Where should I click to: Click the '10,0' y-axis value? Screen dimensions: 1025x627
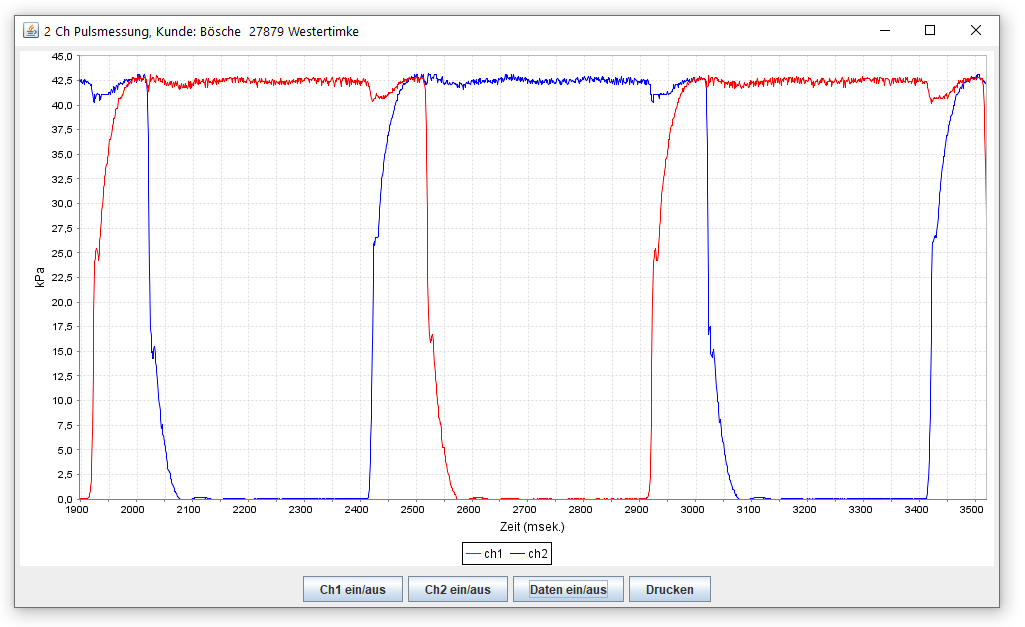click(x=63, y=401)
